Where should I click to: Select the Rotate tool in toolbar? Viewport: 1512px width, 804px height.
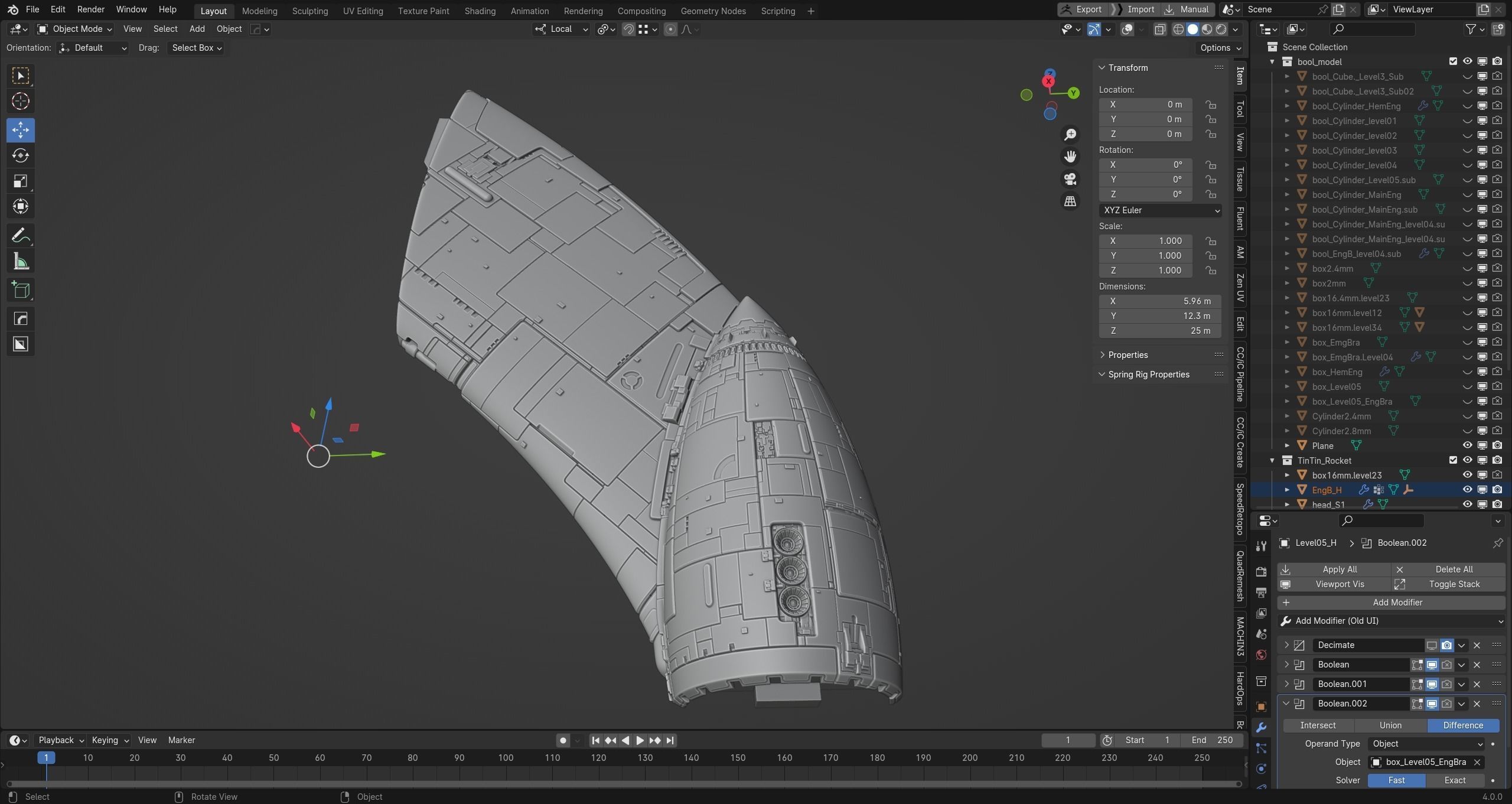pyautogui.click(x=21, y=155)
